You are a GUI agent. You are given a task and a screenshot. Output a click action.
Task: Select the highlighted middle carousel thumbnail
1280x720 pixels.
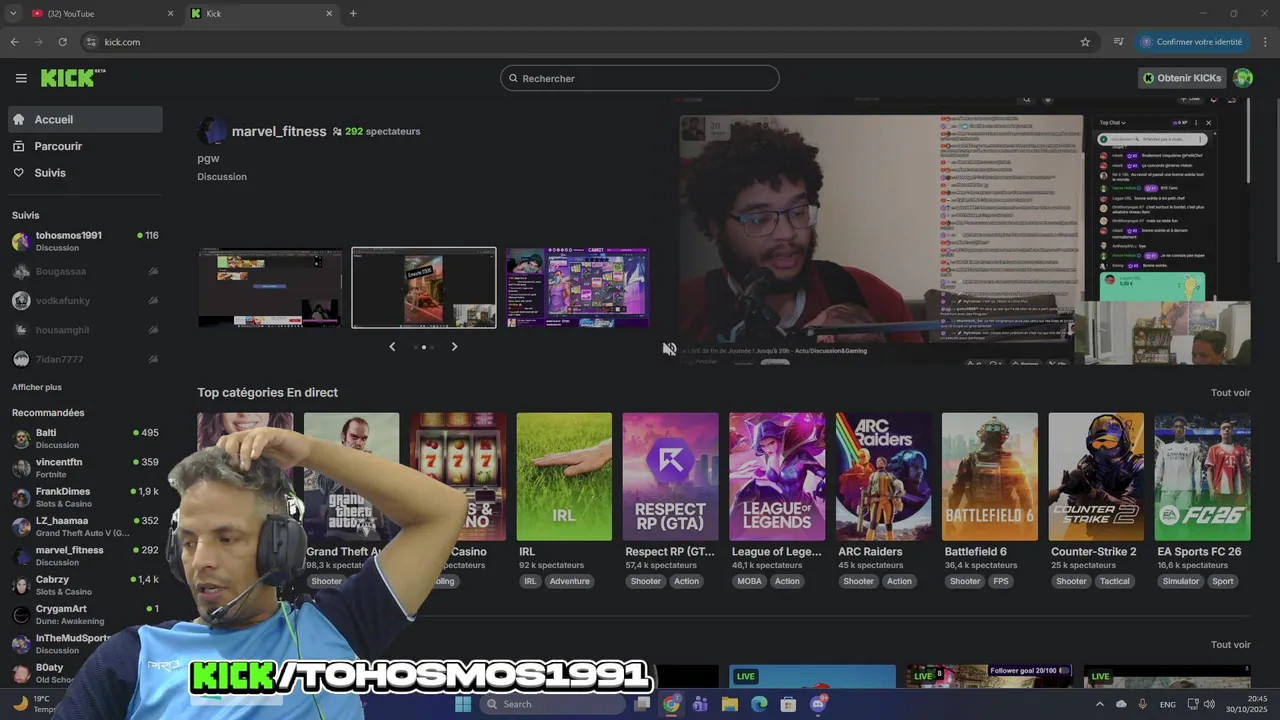tap(424, 288)
